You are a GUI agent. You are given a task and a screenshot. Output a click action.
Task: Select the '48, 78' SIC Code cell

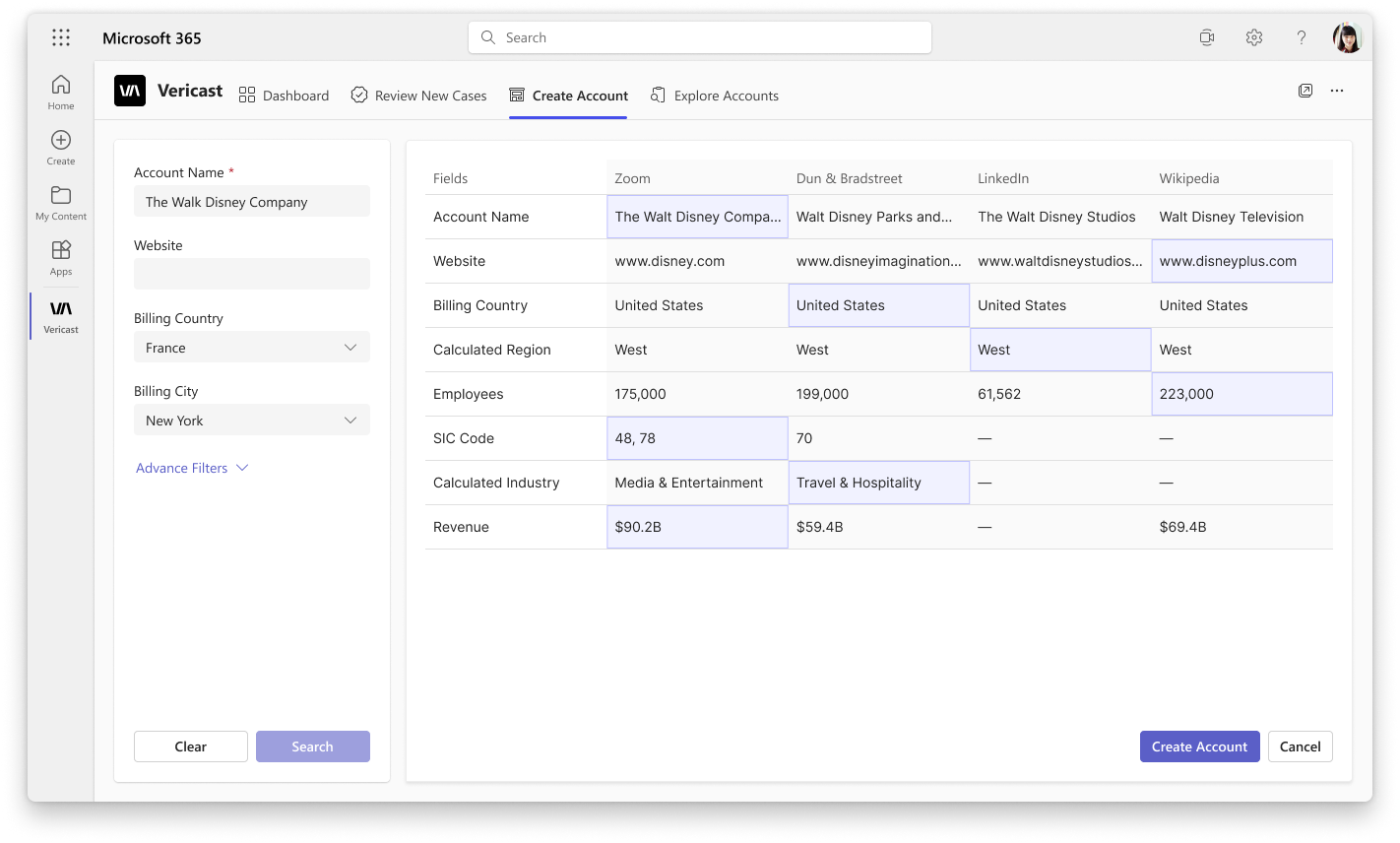click(697, 438)
